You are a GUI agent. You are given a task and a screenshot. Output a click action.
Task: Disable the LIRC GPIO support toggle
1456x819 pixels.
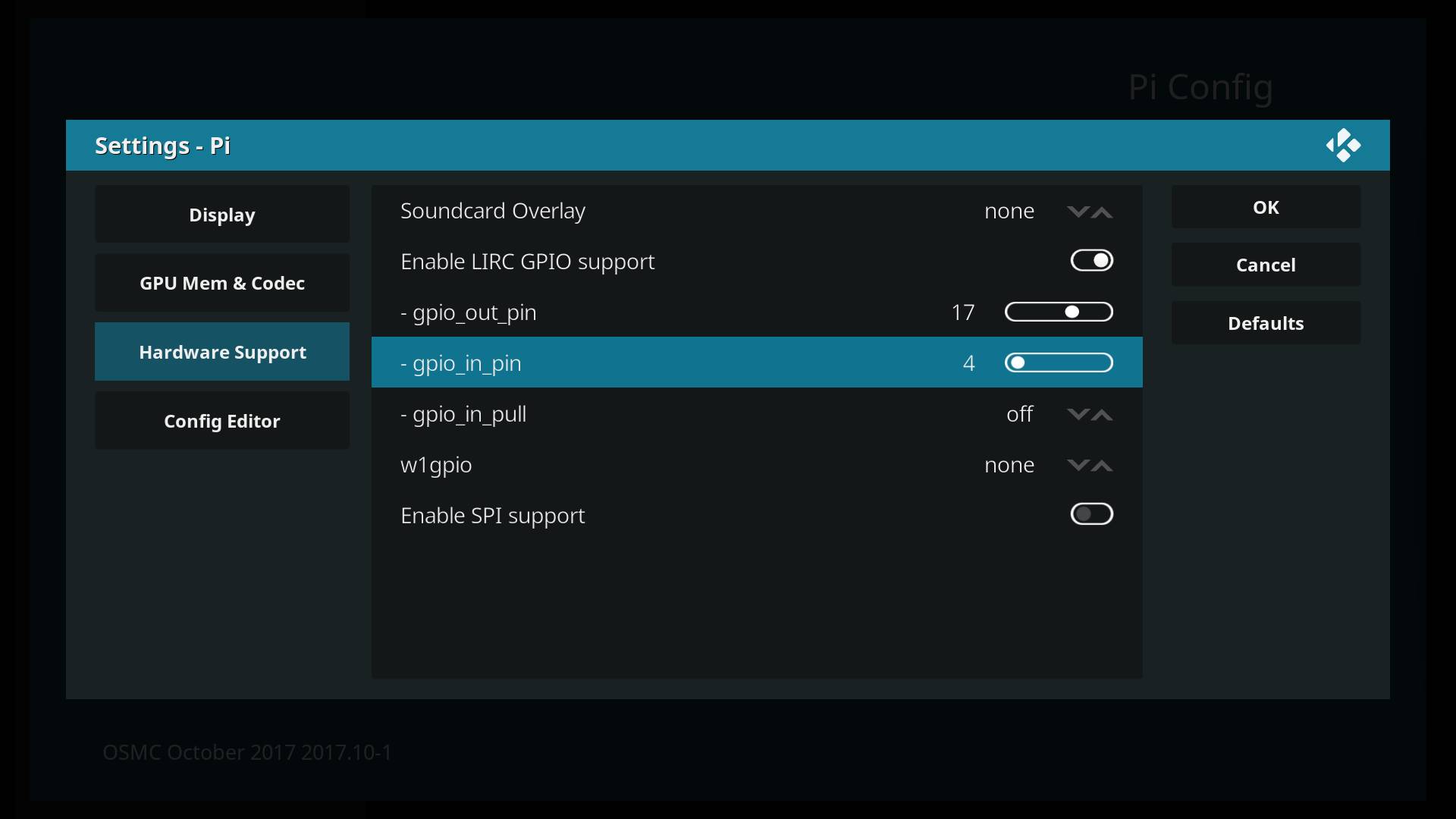pyautogui.click(x=1092, y=261)
